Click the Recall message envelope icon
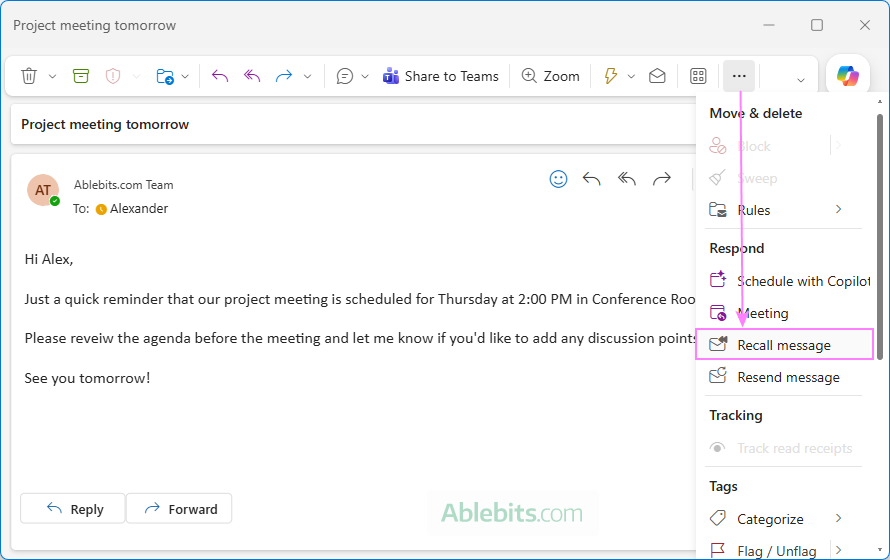This screenshot has height=560, width=890. (718, 344)
